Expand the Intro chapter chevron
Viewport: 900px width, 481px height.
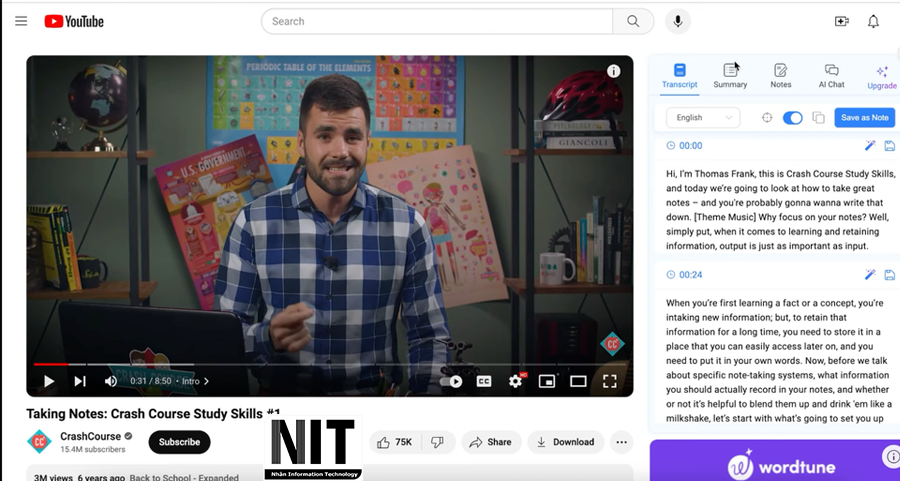tap(207, 381)
